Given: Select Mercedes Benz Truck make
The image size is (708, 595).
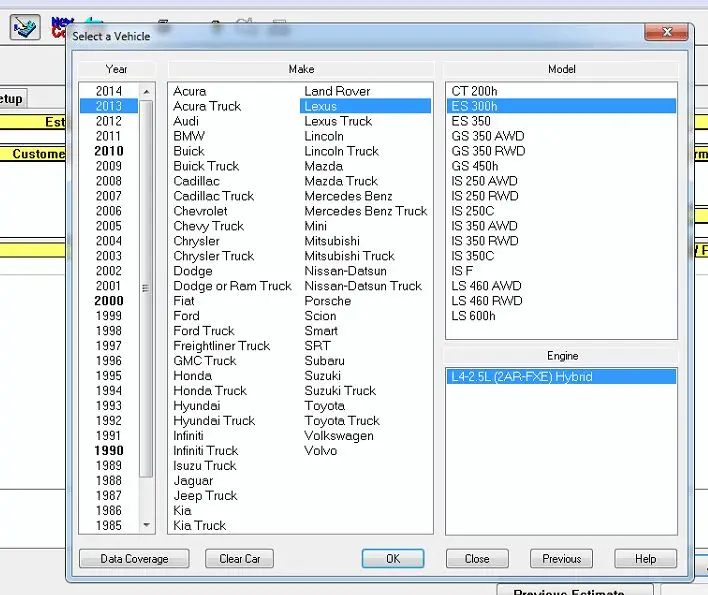Looking at the screenshot, I should [x=365, y=211].
